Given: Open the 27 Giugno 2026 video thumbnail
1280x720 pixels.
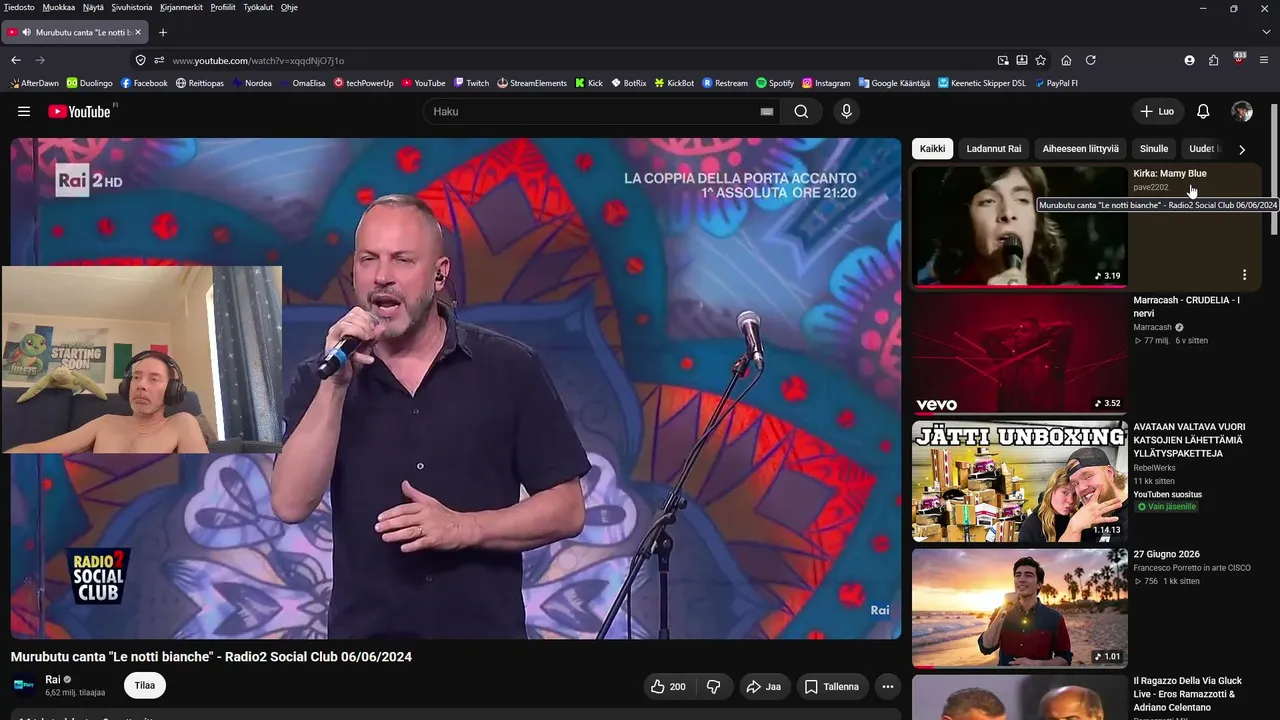Looking at the screenshot, I should [x=1019, y=608].
